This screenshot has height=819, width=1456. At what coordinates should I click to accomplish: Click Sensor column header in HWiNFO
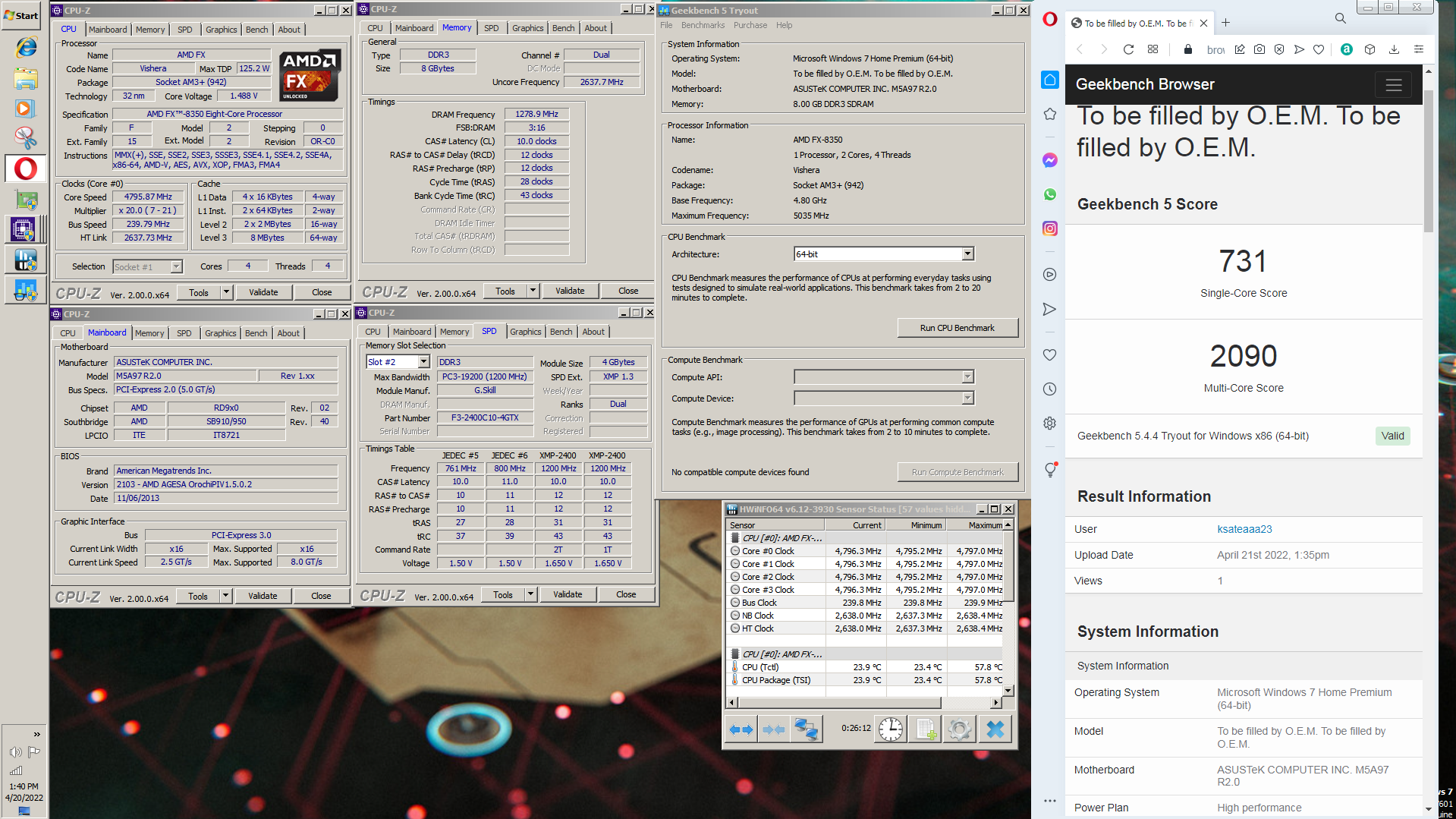(x=775, y=525)
